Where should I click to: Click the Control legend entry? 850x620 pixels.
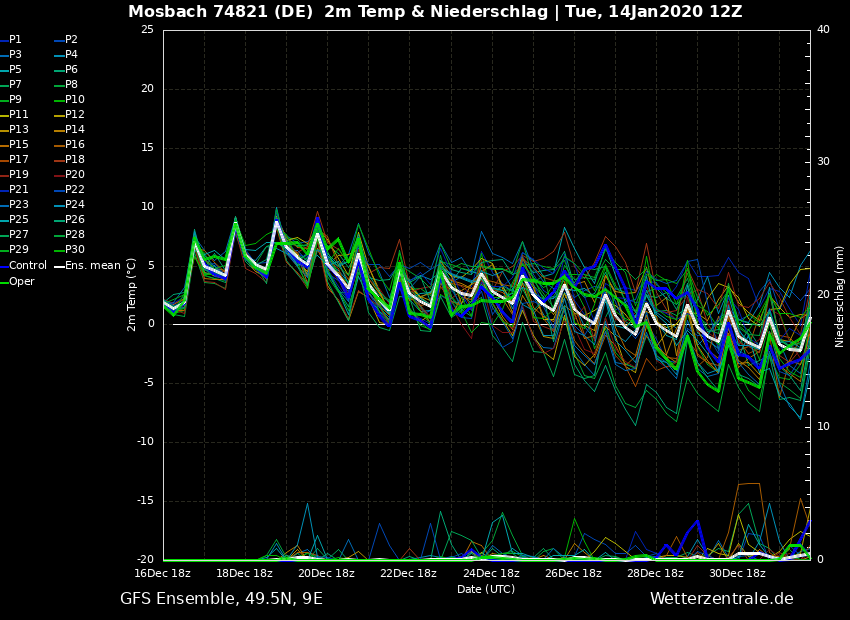point(27,266)
